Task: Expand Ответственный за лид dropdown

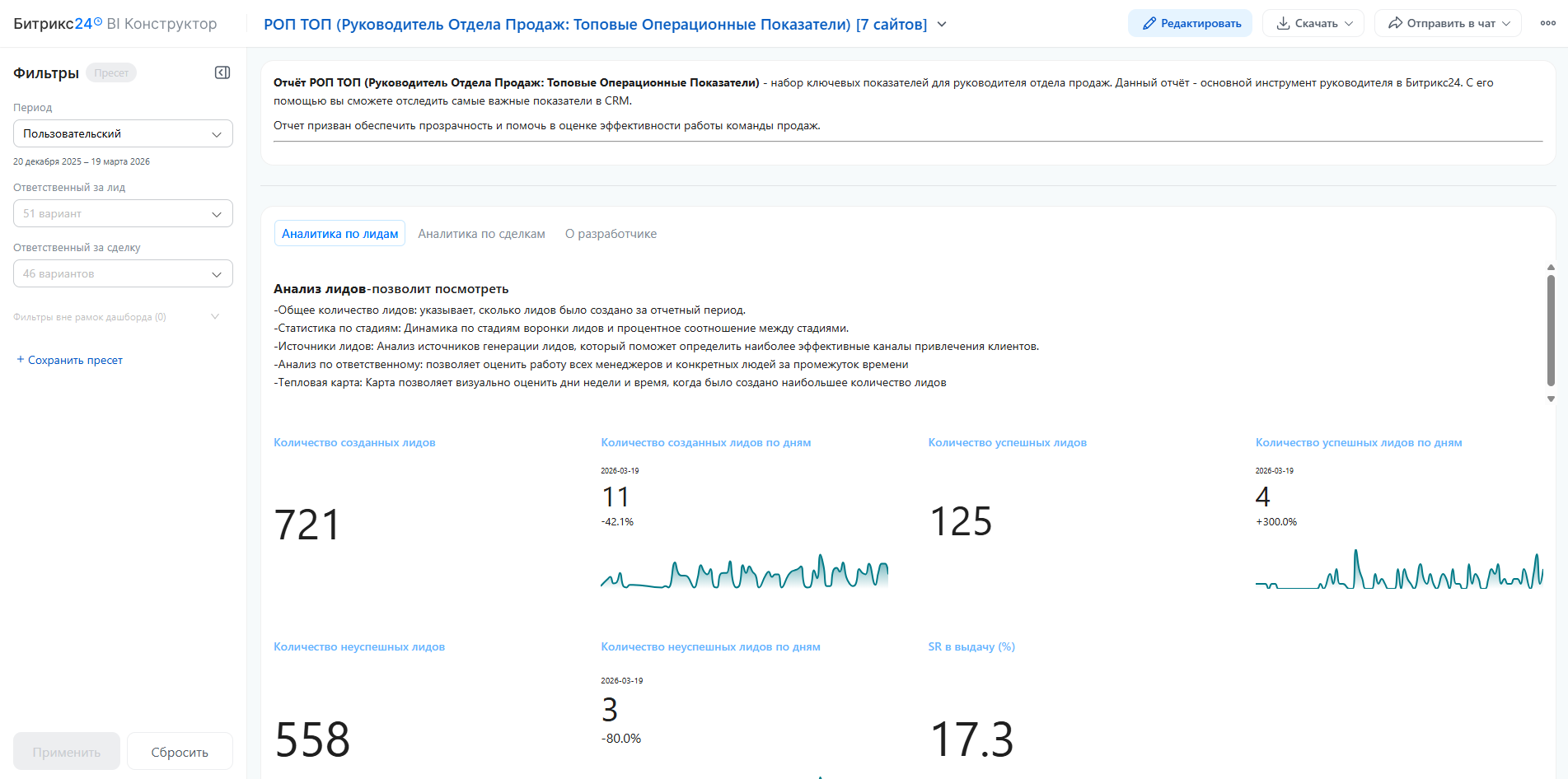Action: [123, 213]
